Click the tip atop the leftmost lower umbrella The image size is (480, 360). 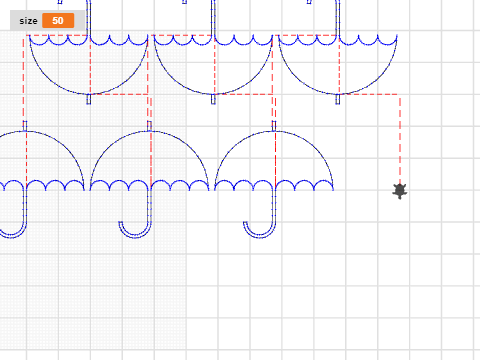25,126
